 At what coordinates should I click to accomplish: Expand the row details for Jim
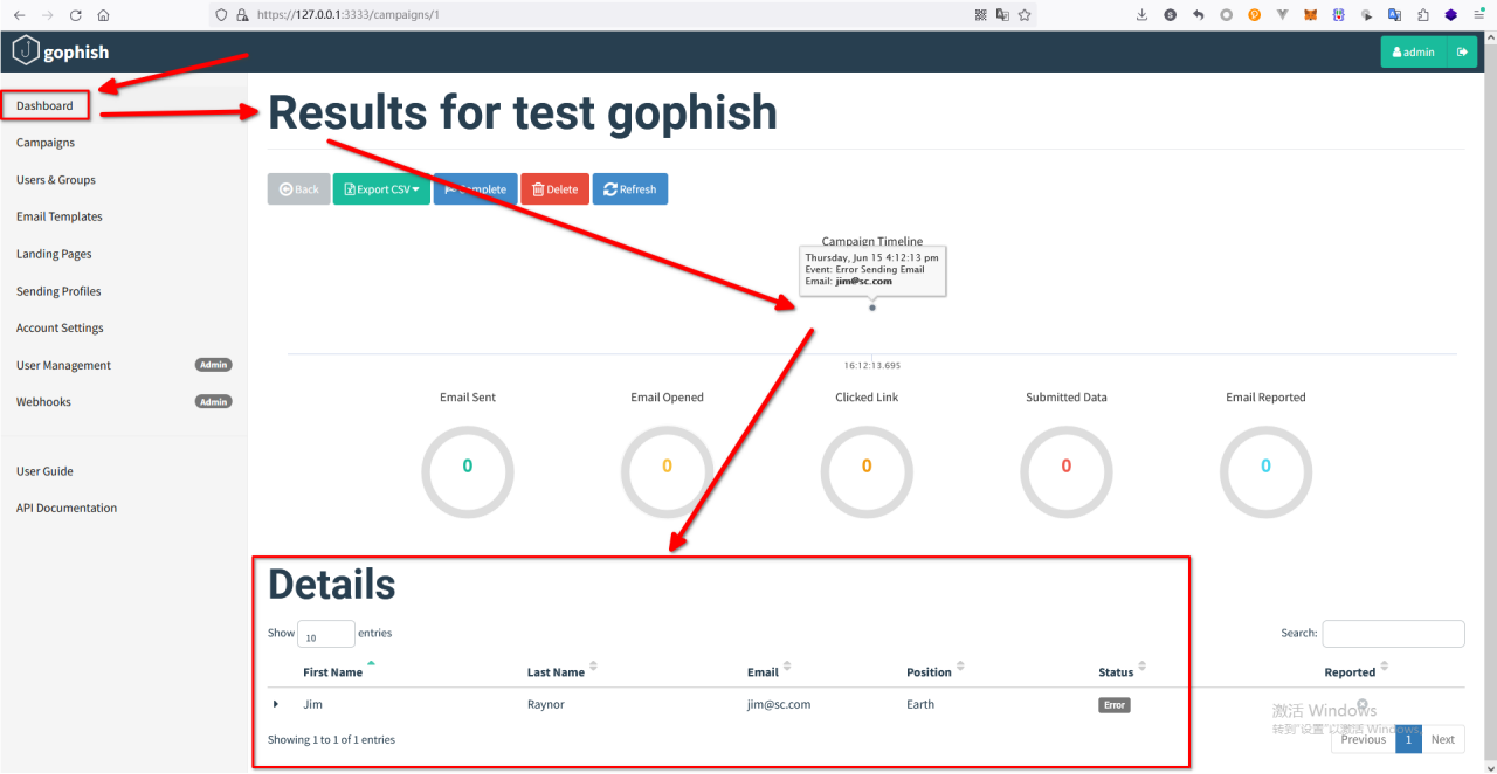click(x=276, y=705)
